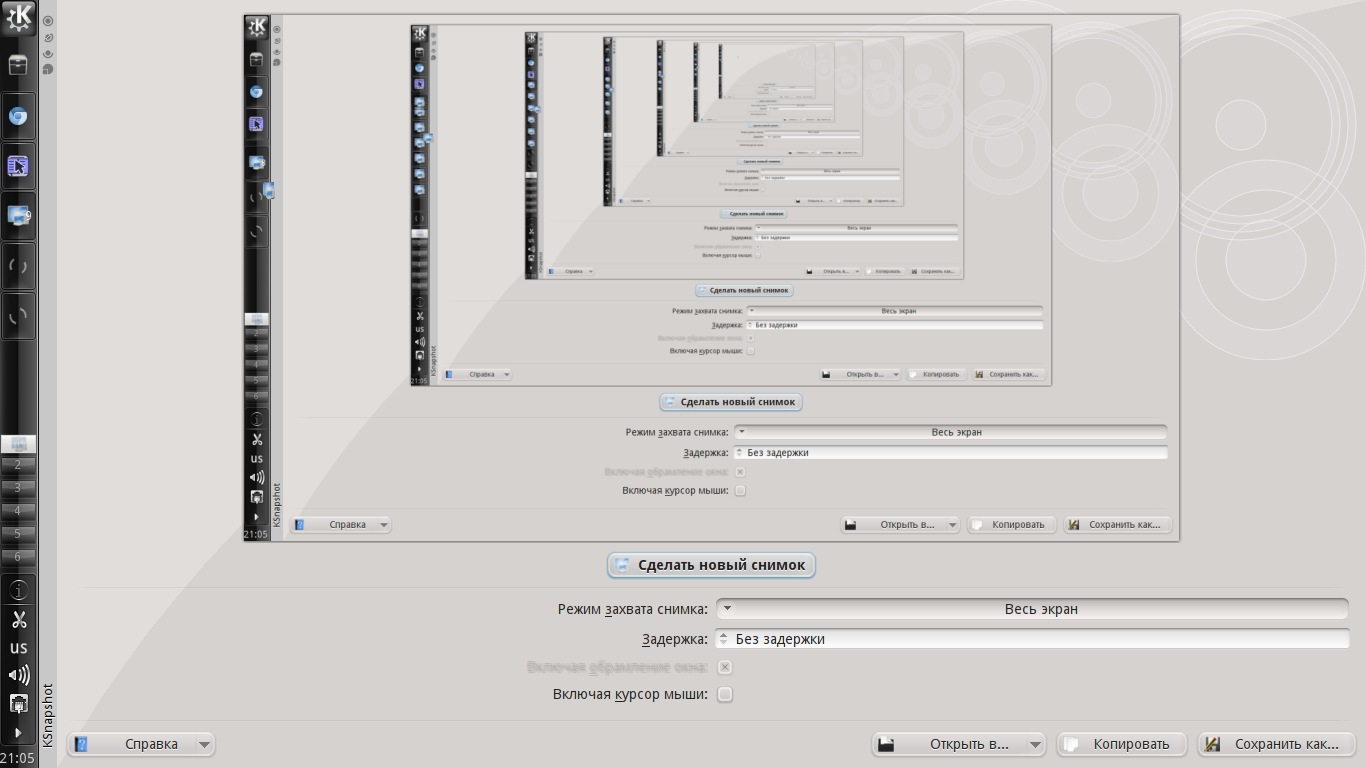Expand the 'Режим захвата снимка' combo box
This screenshot has height=768, width=1366.
(1032, 609)
